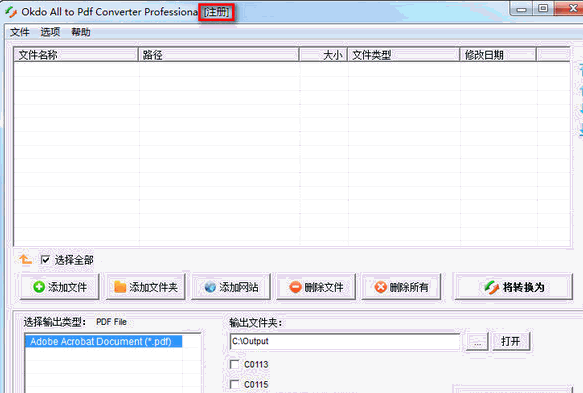Minimize the Okdo converter window

pos(522,9)
